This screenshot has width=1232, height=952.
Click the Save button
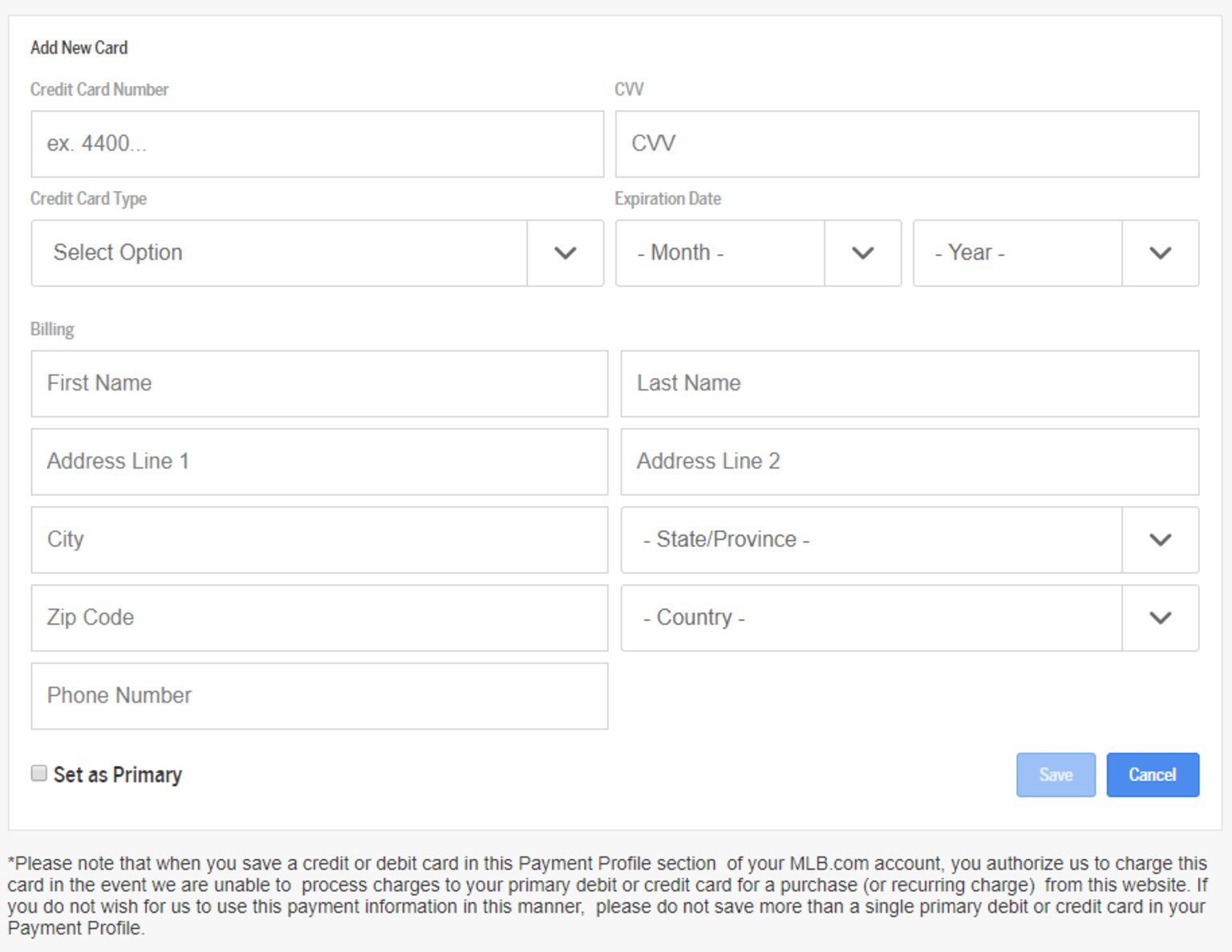[x=1056, y=775]
